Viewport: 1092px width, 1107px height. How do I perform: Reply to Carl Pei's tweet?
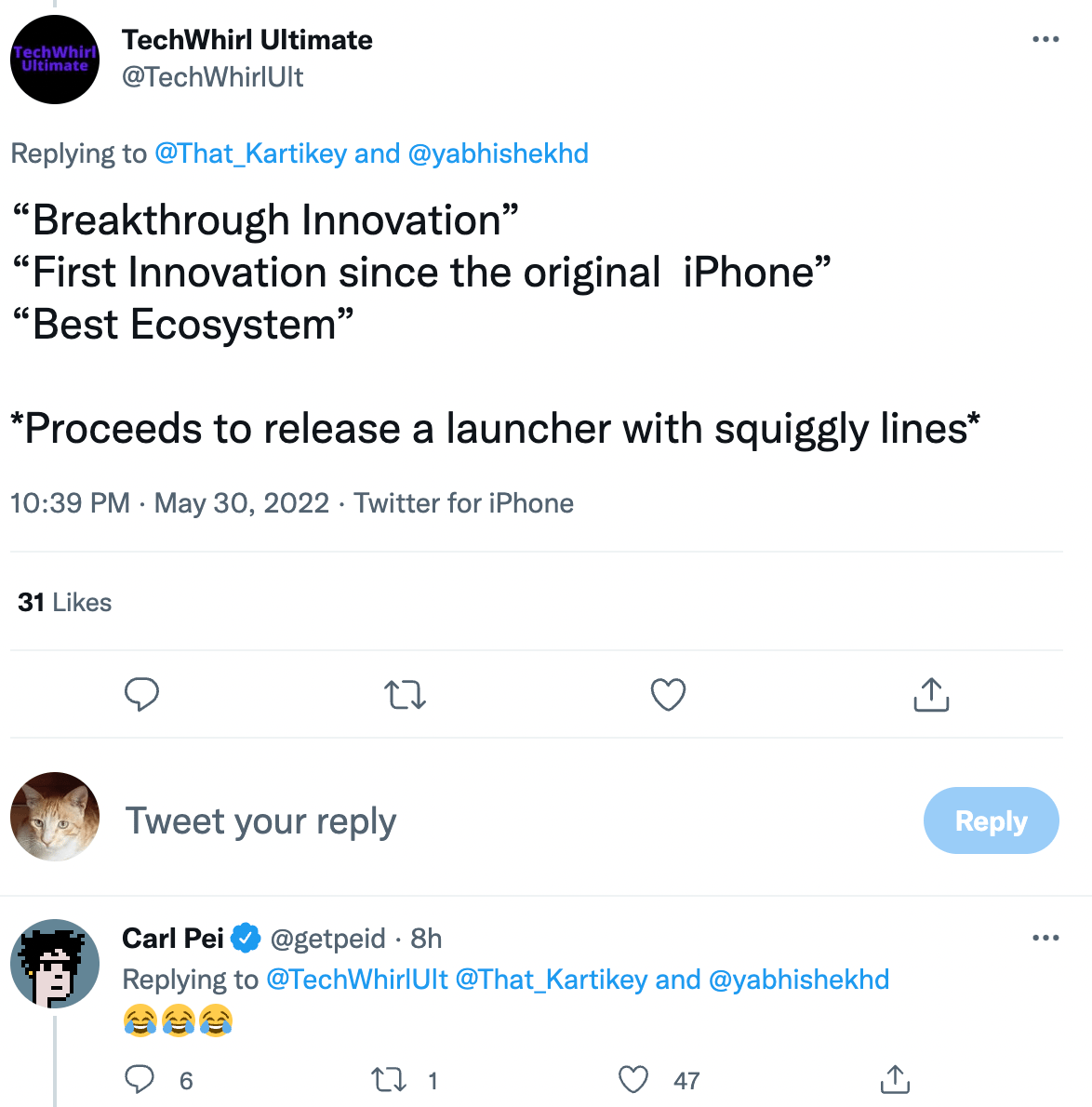click(140, 1079)
